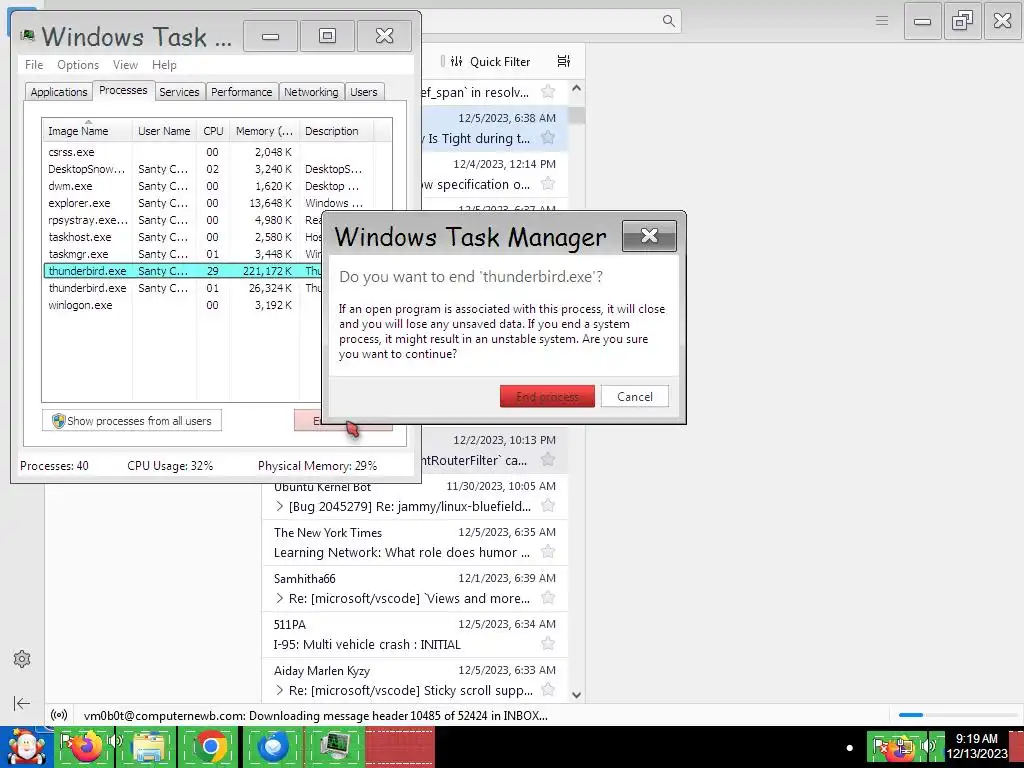Open the Help menu in Task Manager
The height and width of the screenshot is (768, 1024).
tap(164, 65)
